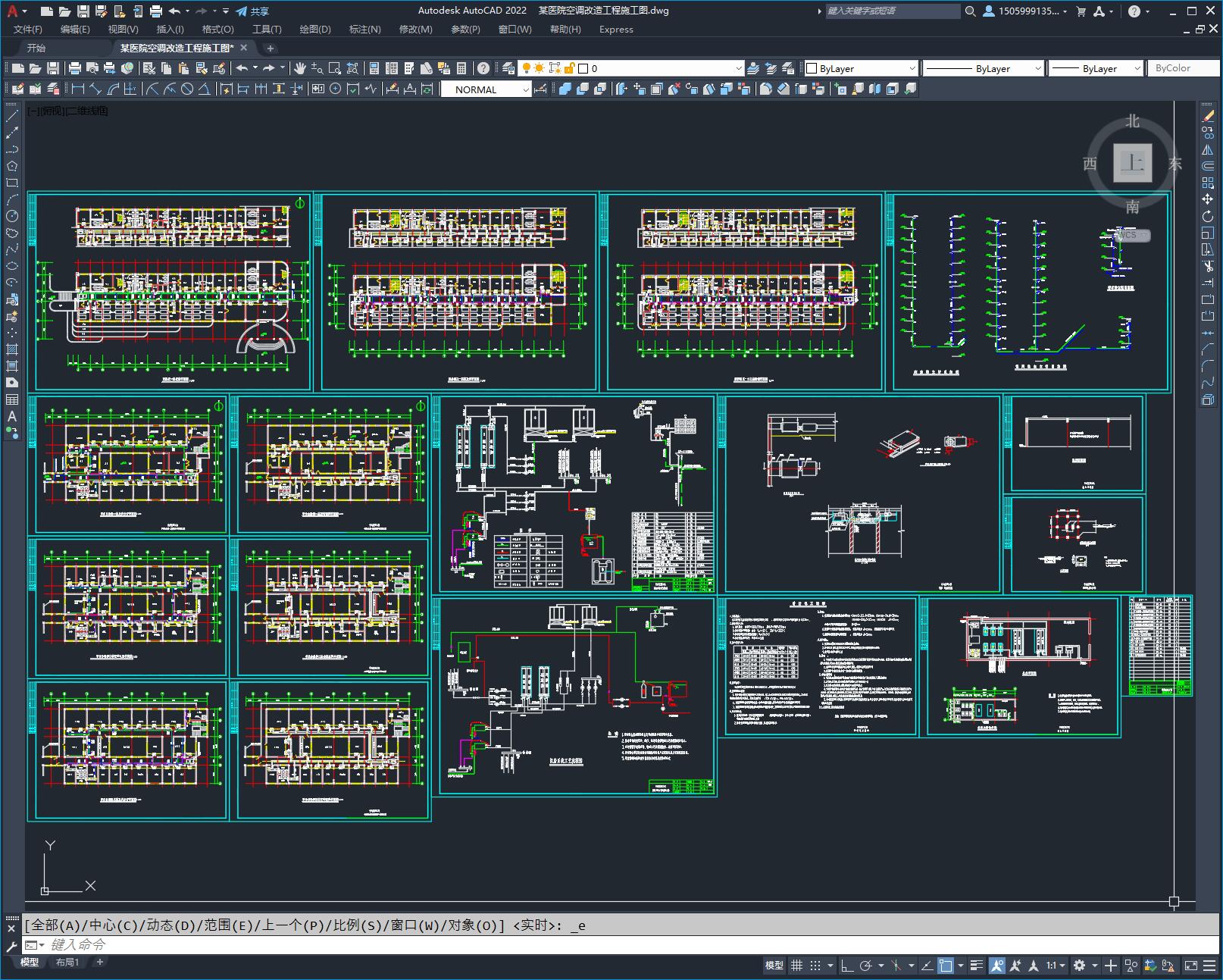Click the new drawing tab plus button
This screenshot has width=1223, height=980.
[x=271, y=49]
